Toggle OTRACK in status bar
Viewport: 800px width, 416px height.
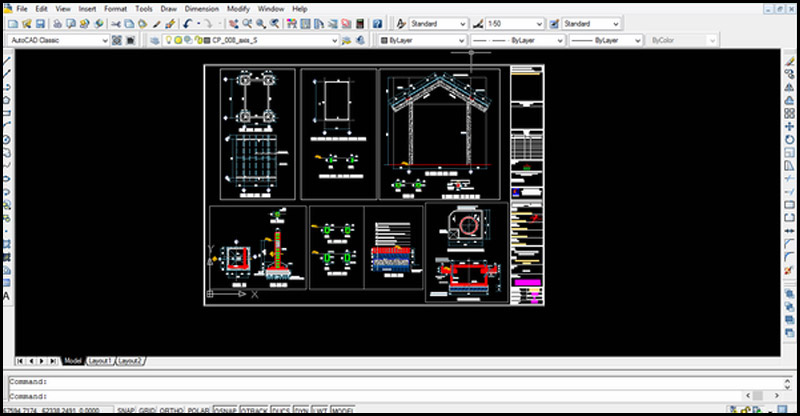coord(254,410)
